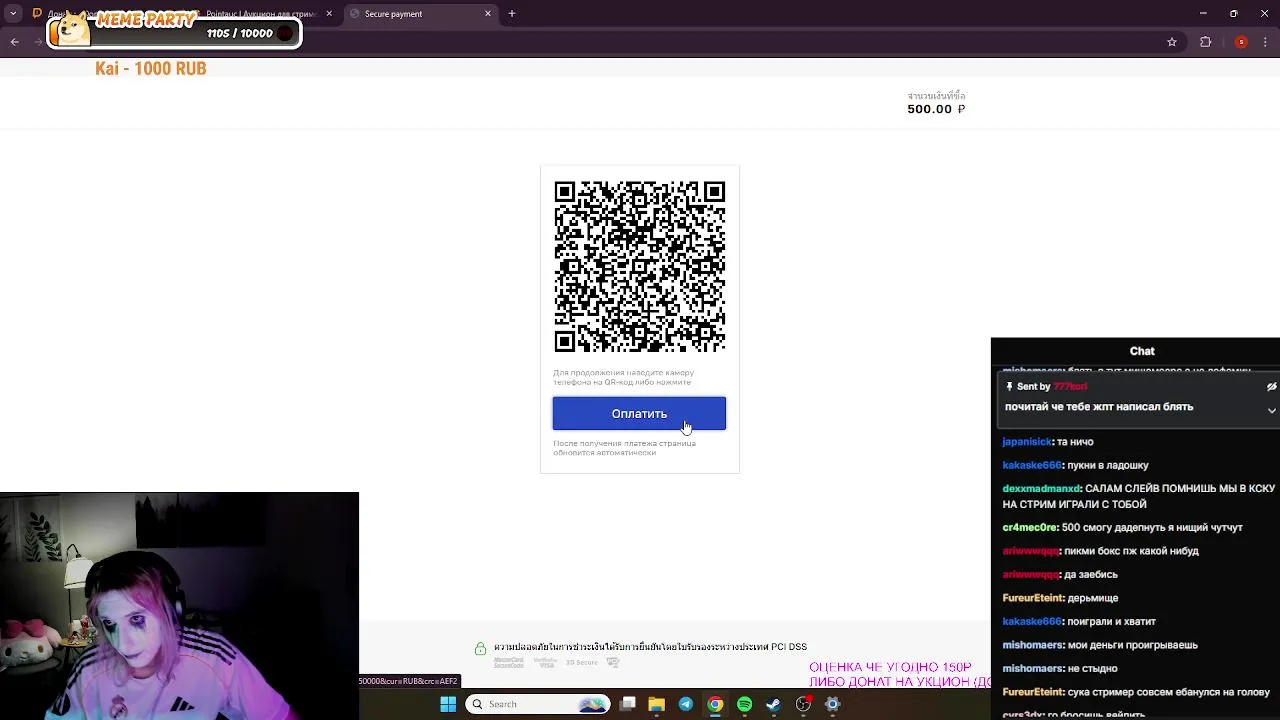Click the 500.00 ₽ amount text

[936, 109]
